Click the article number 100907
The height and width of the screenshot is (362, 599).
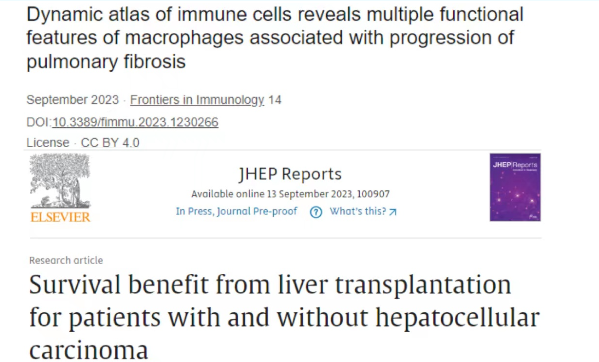(x=373, y=194)
